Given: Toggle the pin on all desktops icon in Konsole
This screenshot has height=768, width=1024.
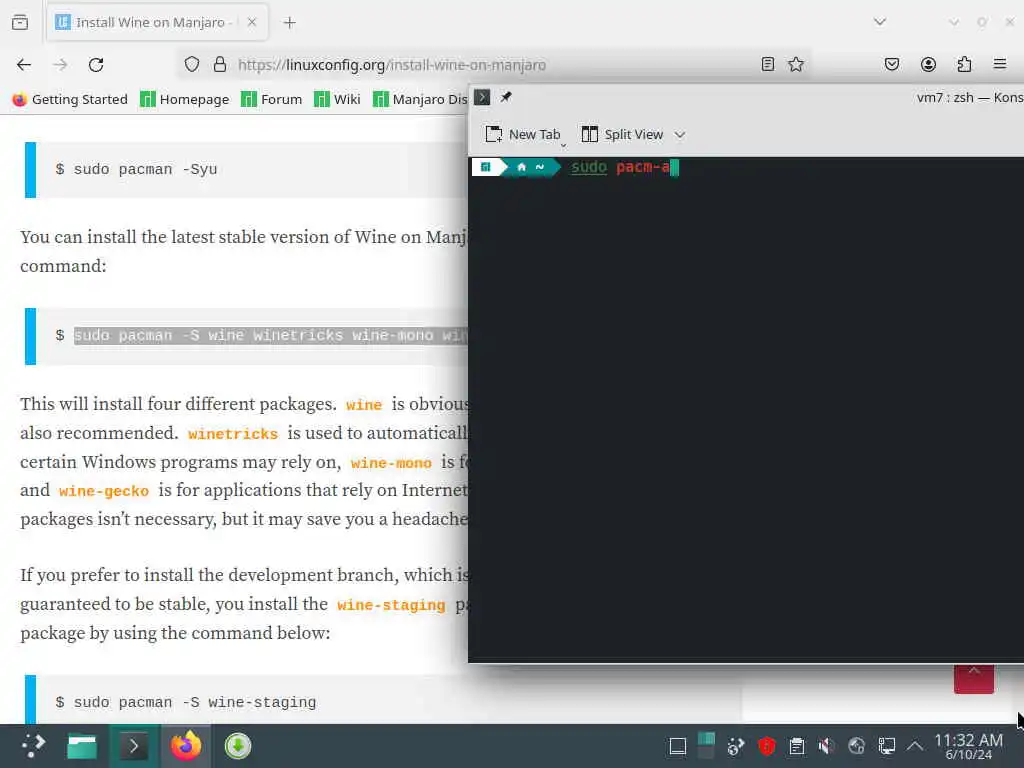Looking at the screenshot, I should 506,97.
